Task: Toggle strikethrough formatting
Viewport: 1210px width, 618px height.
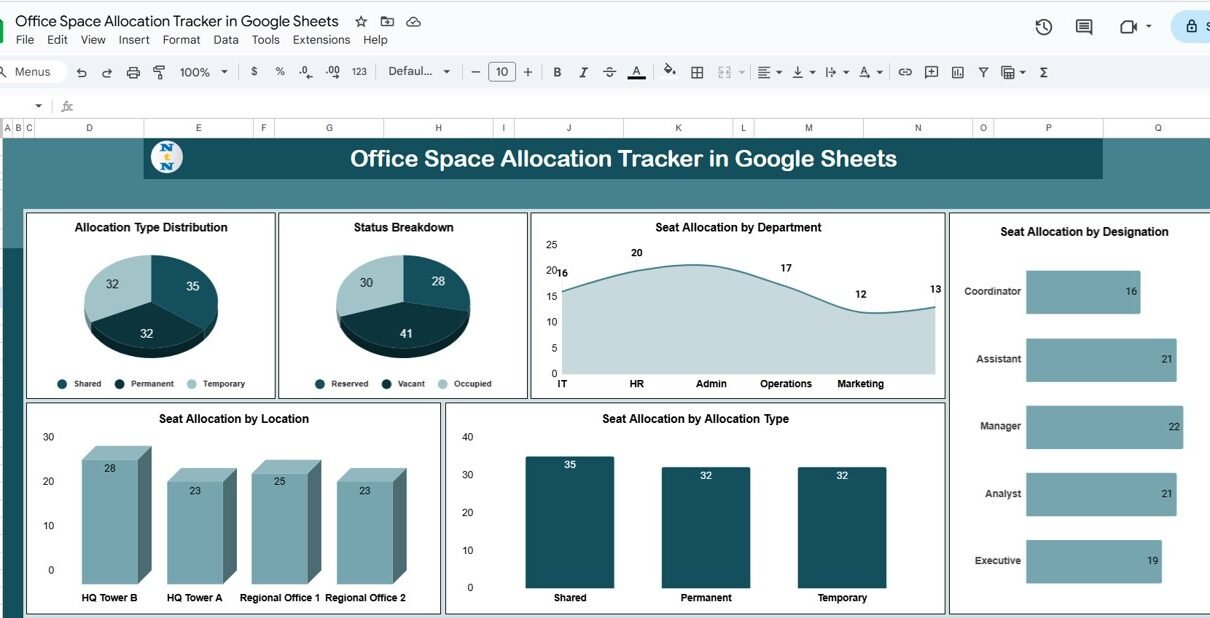Action: 609,72
